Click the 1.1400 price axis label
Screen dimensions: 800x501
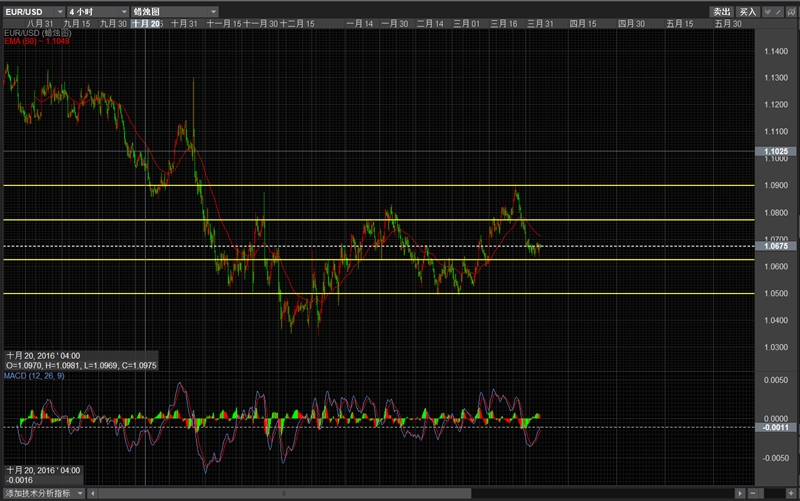[x=776, y=51]
